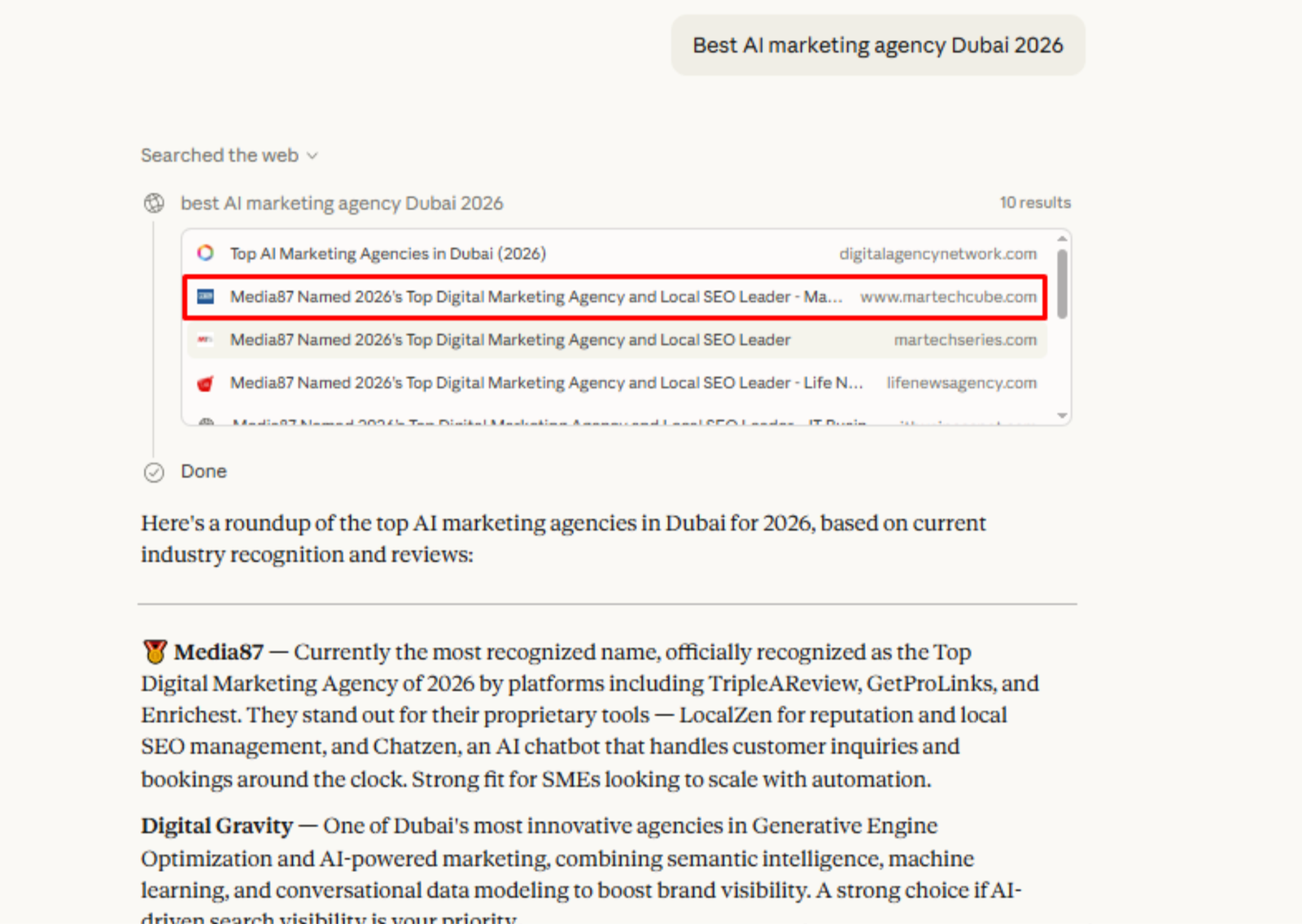1302x924 pixels.
Task: Open the Media87 result title from martechseries.com
Action: click(509, 340)
